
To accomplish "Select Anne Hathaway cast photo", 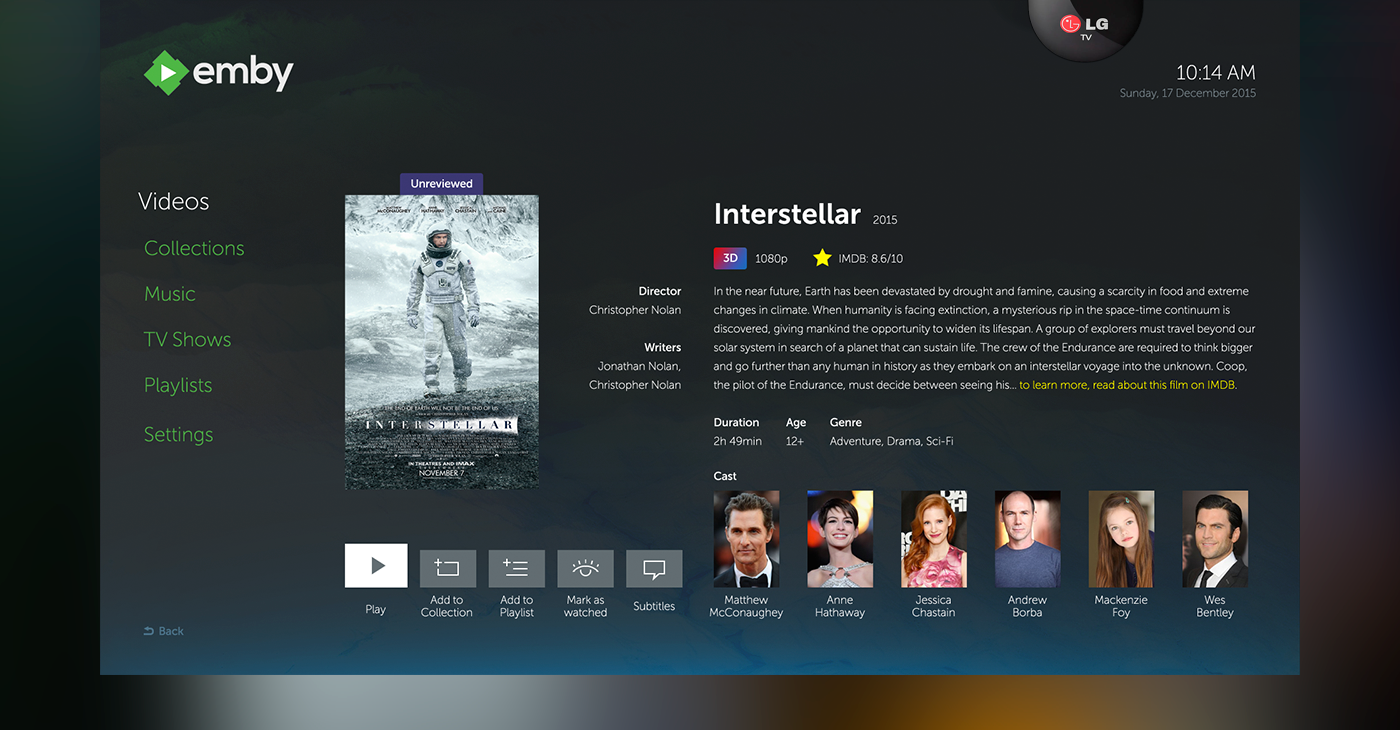I will click(840, 539).
